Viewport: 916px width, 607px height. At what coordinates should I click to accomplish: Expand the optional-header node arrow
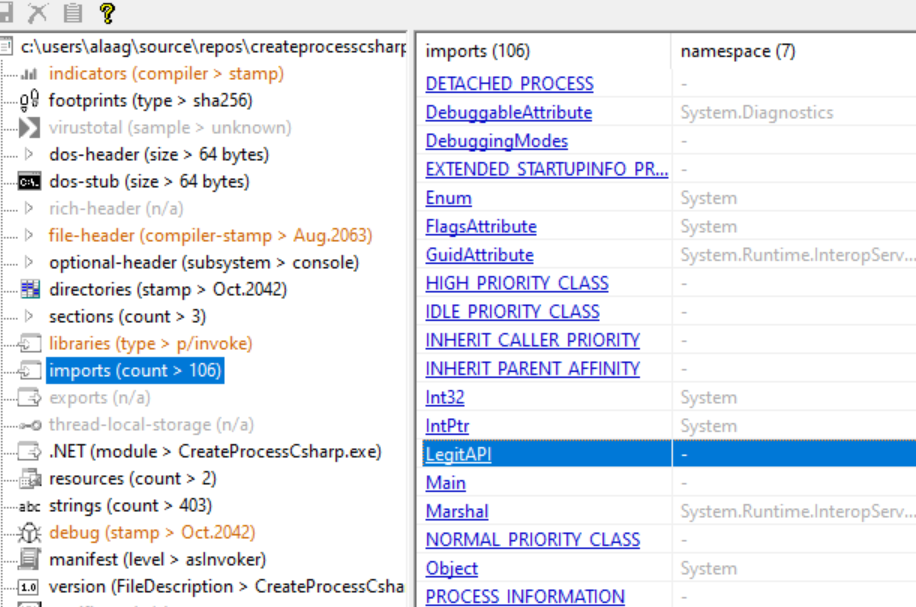coord(29,263)
